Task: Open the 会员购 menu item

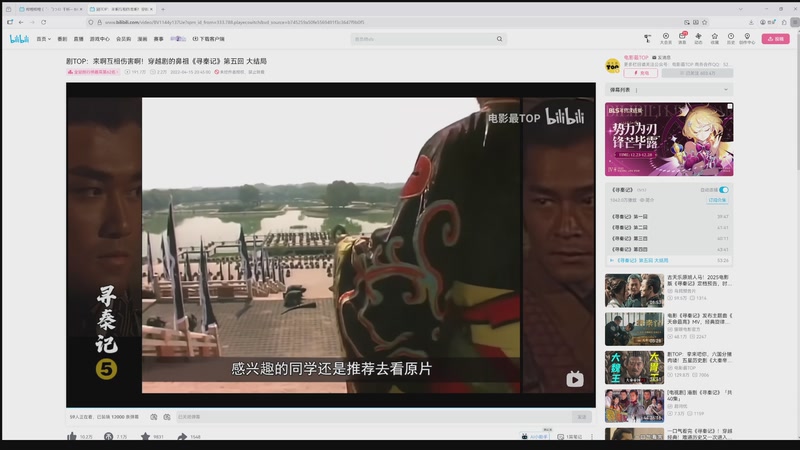Action: pyautogui.click(x=123, y=39)
